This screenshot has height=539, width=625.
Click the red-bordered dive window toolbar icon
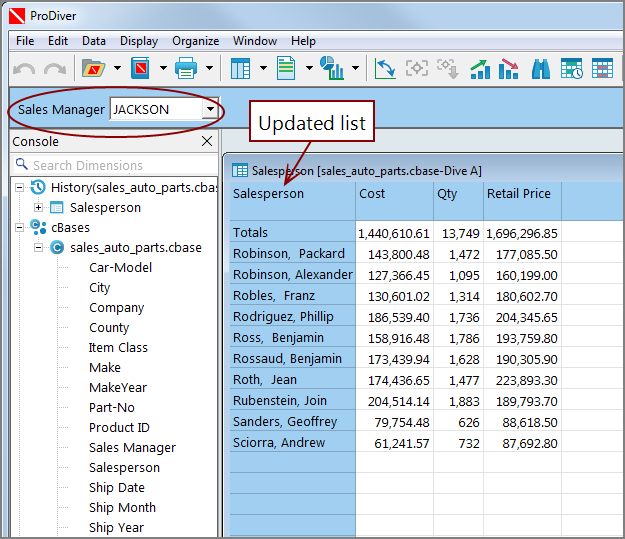point(140,69)
